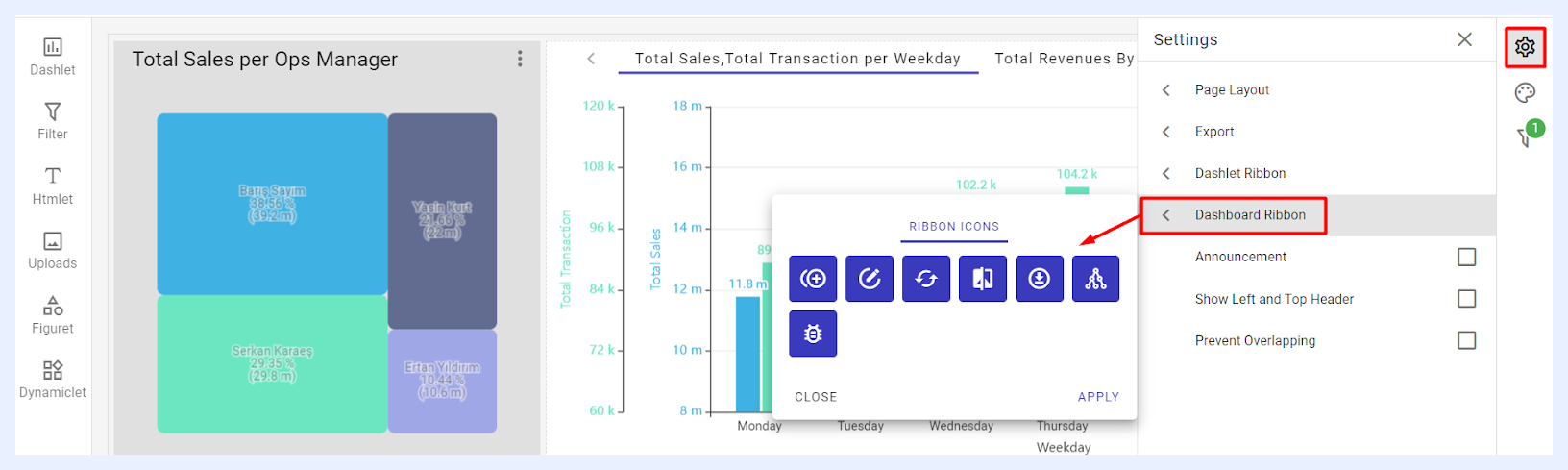1568x470 pixels.
Task: Click the refresh sync ribbon icon
Action: point(926,279)
